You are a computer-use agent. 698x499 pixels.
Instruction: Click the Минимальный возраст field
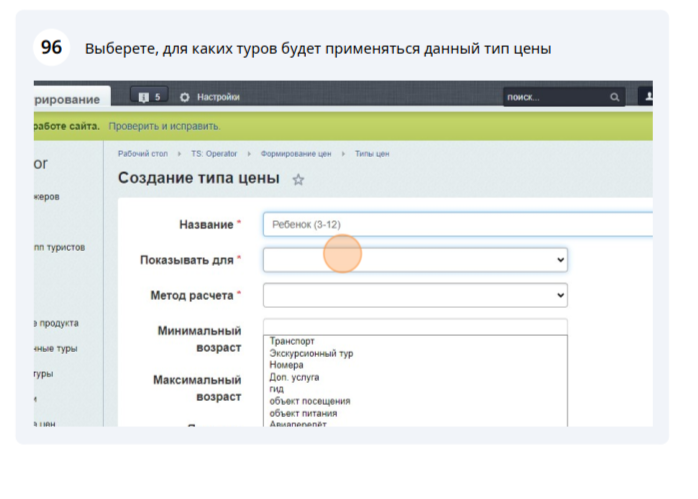click(x=415, y=327)
